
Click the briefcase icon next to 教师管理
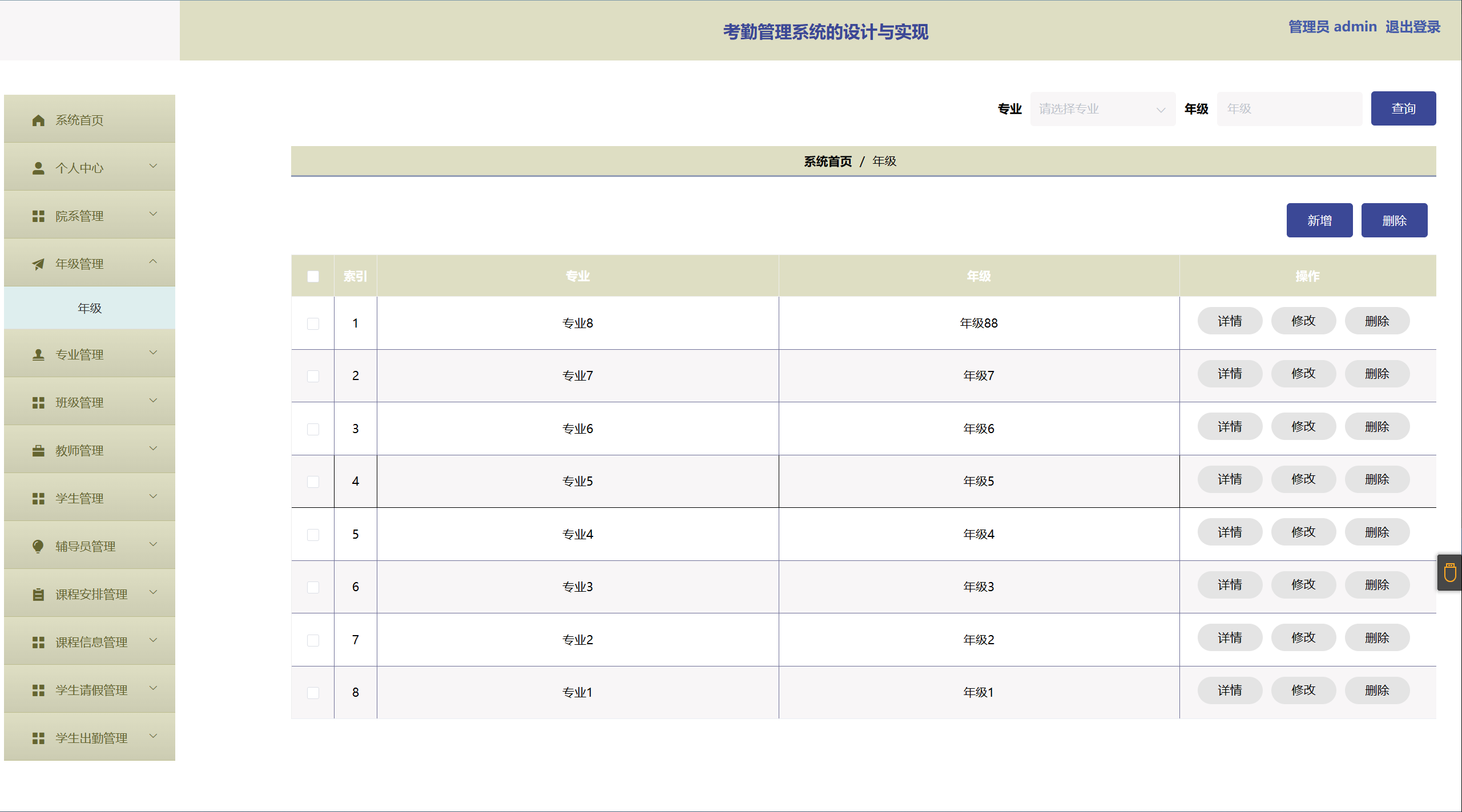point(38,451)
